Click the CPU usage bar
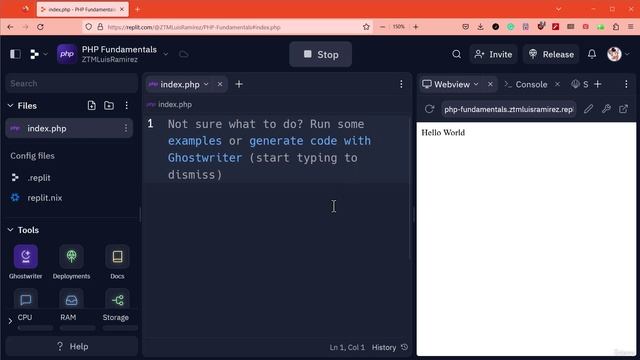 coord(35,328)
